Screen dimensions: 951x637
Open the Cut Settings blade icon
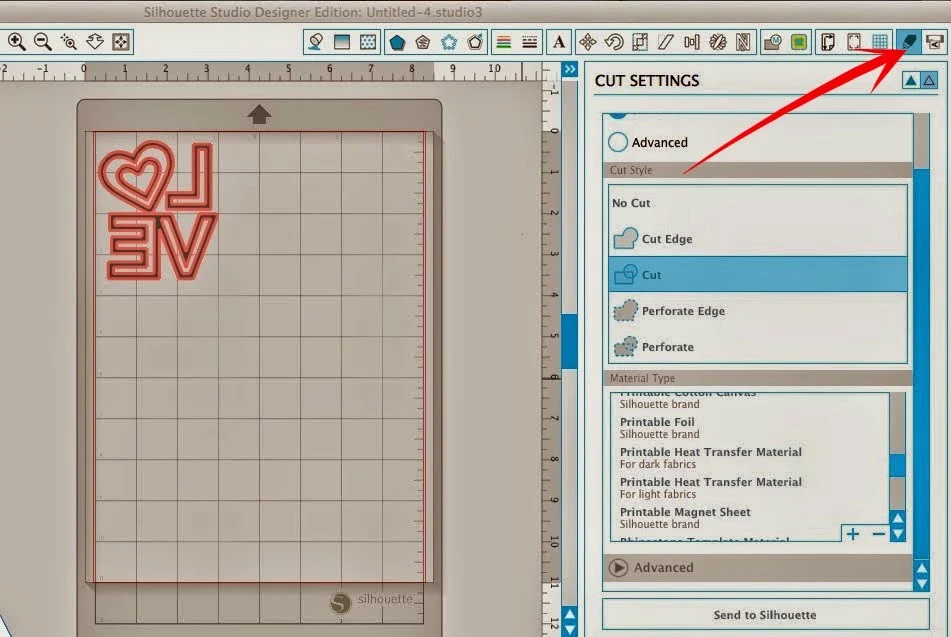pyautogui.click(x=909, y=42)
